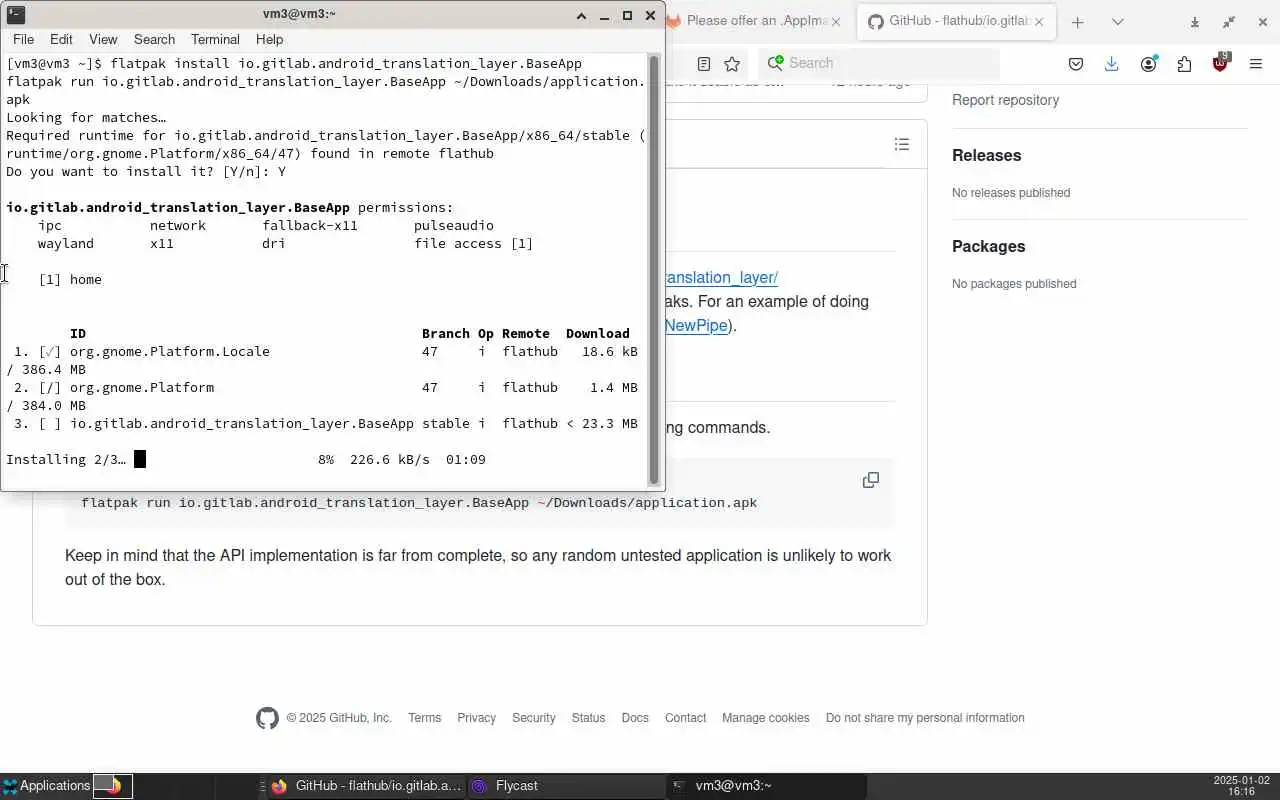1280x800 pixels.
Task: Open the Firefox downloads panel
Action: coord(1111,64)
